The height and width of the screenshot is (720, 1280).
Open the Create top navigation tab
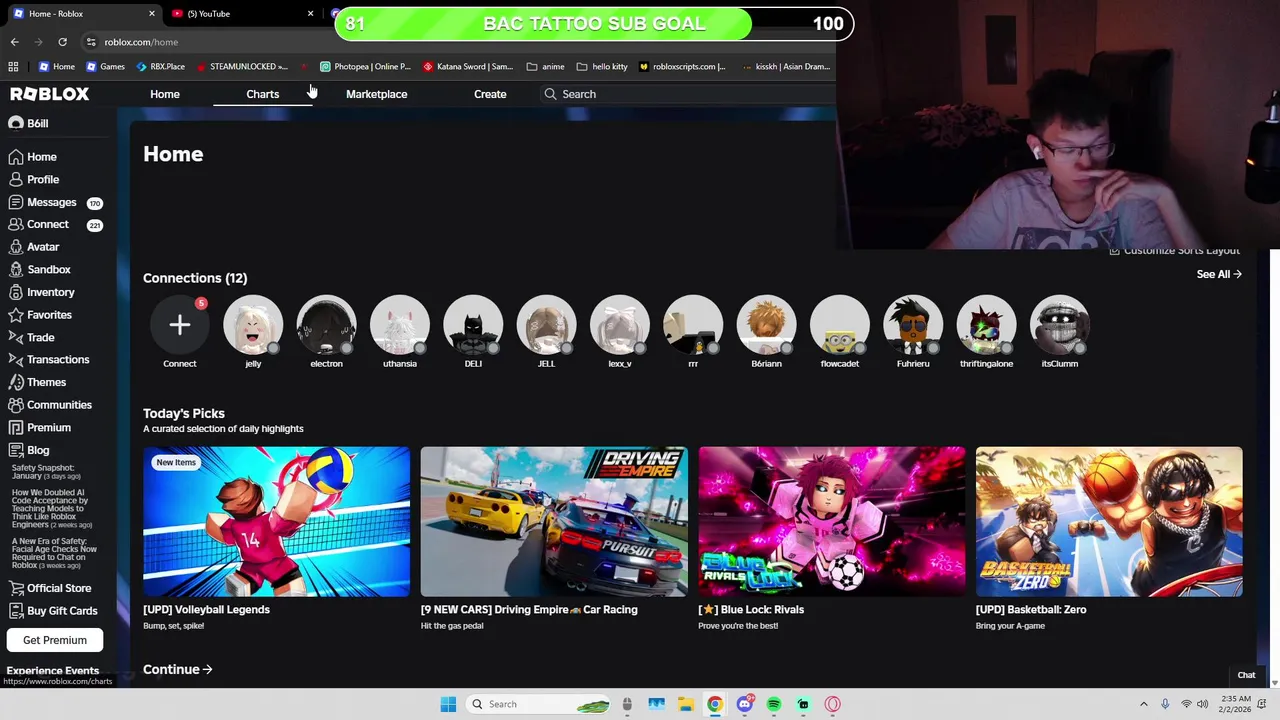tap(490, 94)
